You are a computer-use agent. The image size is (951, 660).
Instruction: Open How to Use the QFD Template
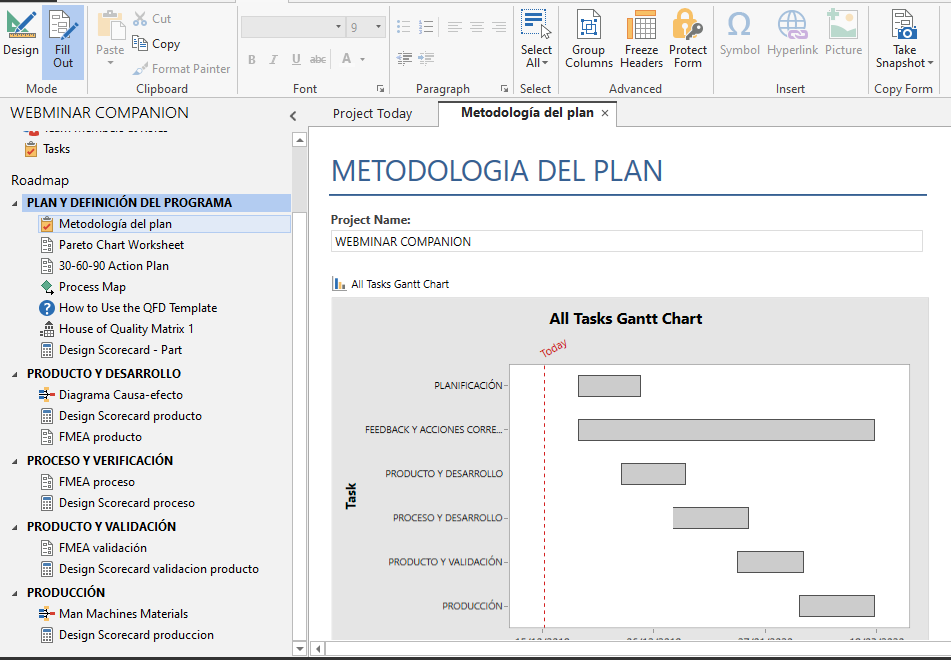click(x=137, y=308)
